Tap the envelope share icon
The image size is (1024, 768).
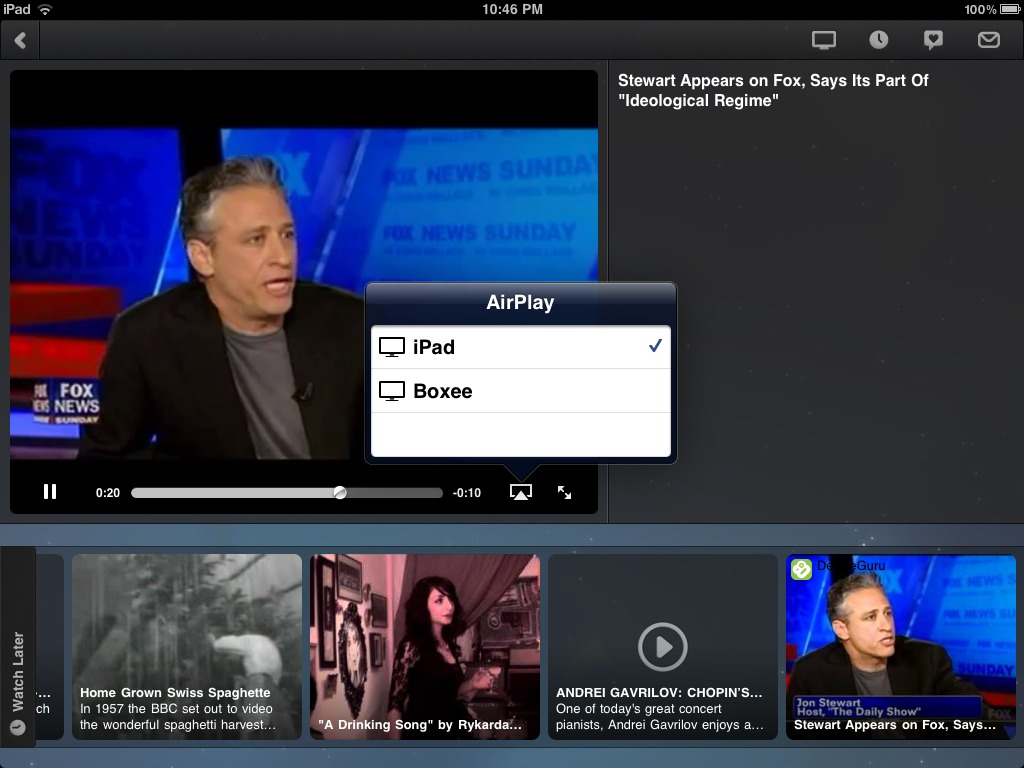point(988,40)
